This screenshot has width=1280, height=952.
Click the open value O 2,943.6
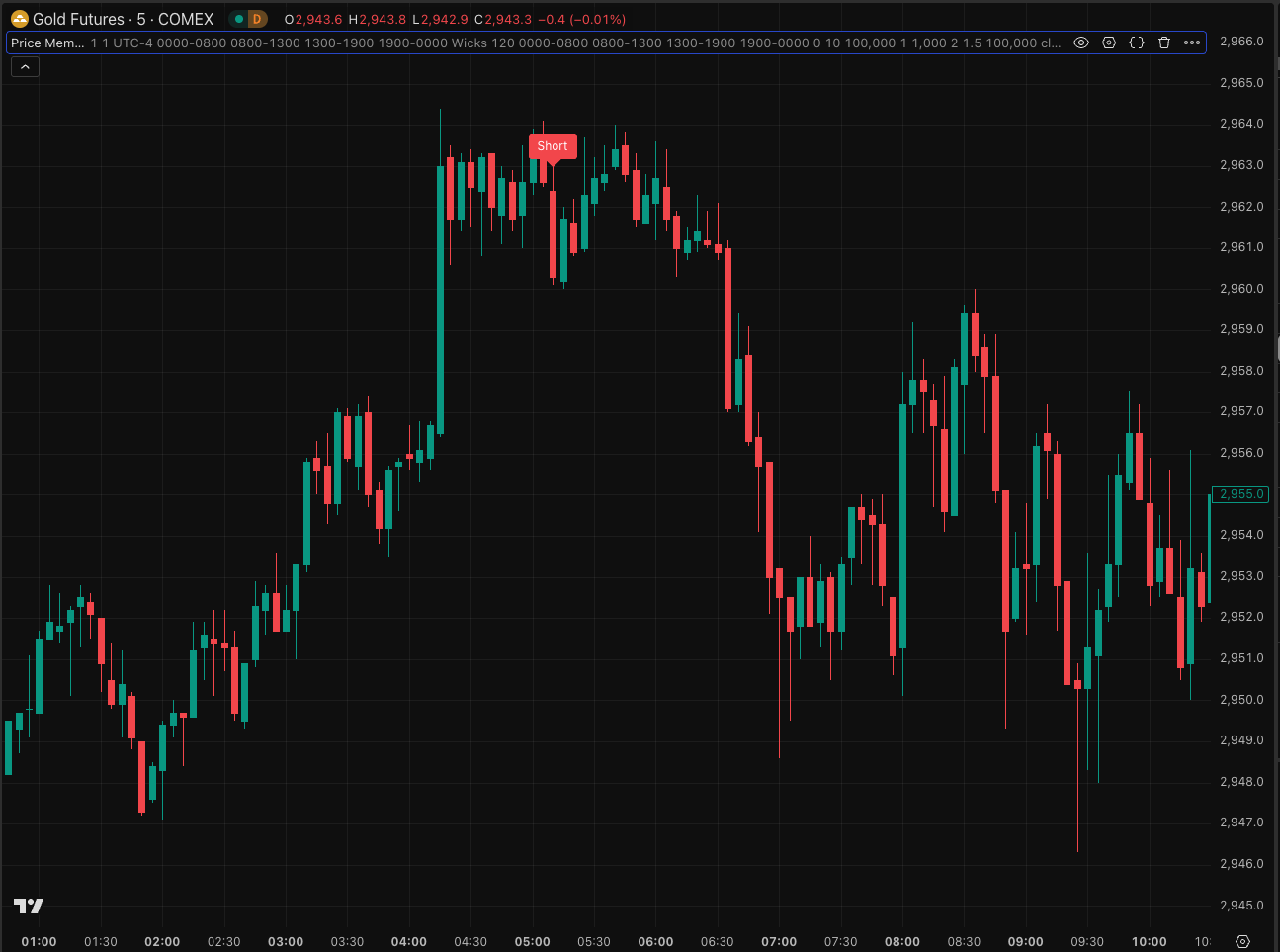pos(313,19)
